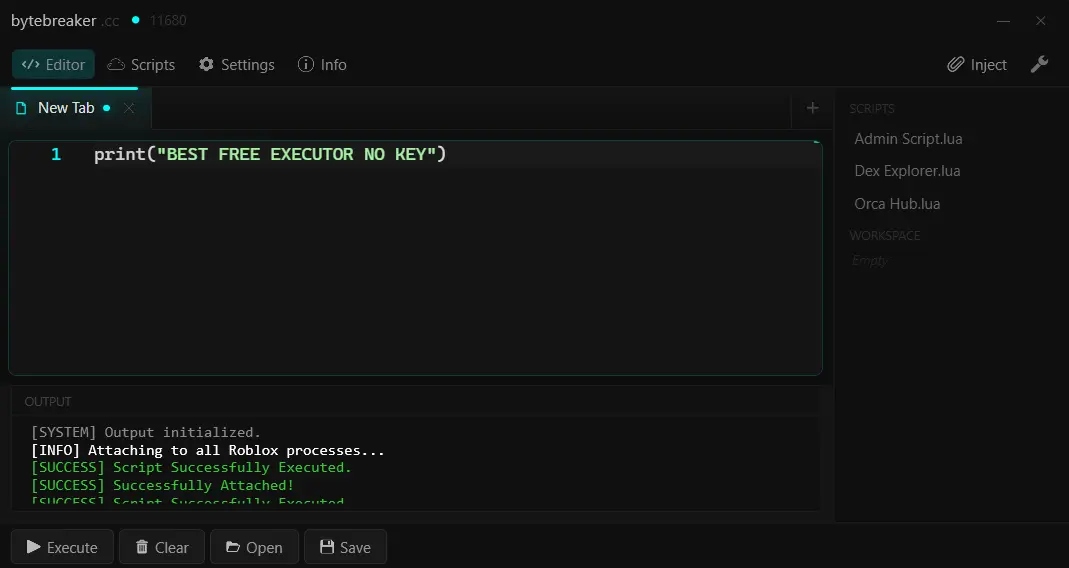The height and width of the screenshot is (568, 1069).
Task: Open Orca Hub.lua from scripts list
Action: click(x=897, y=203)
